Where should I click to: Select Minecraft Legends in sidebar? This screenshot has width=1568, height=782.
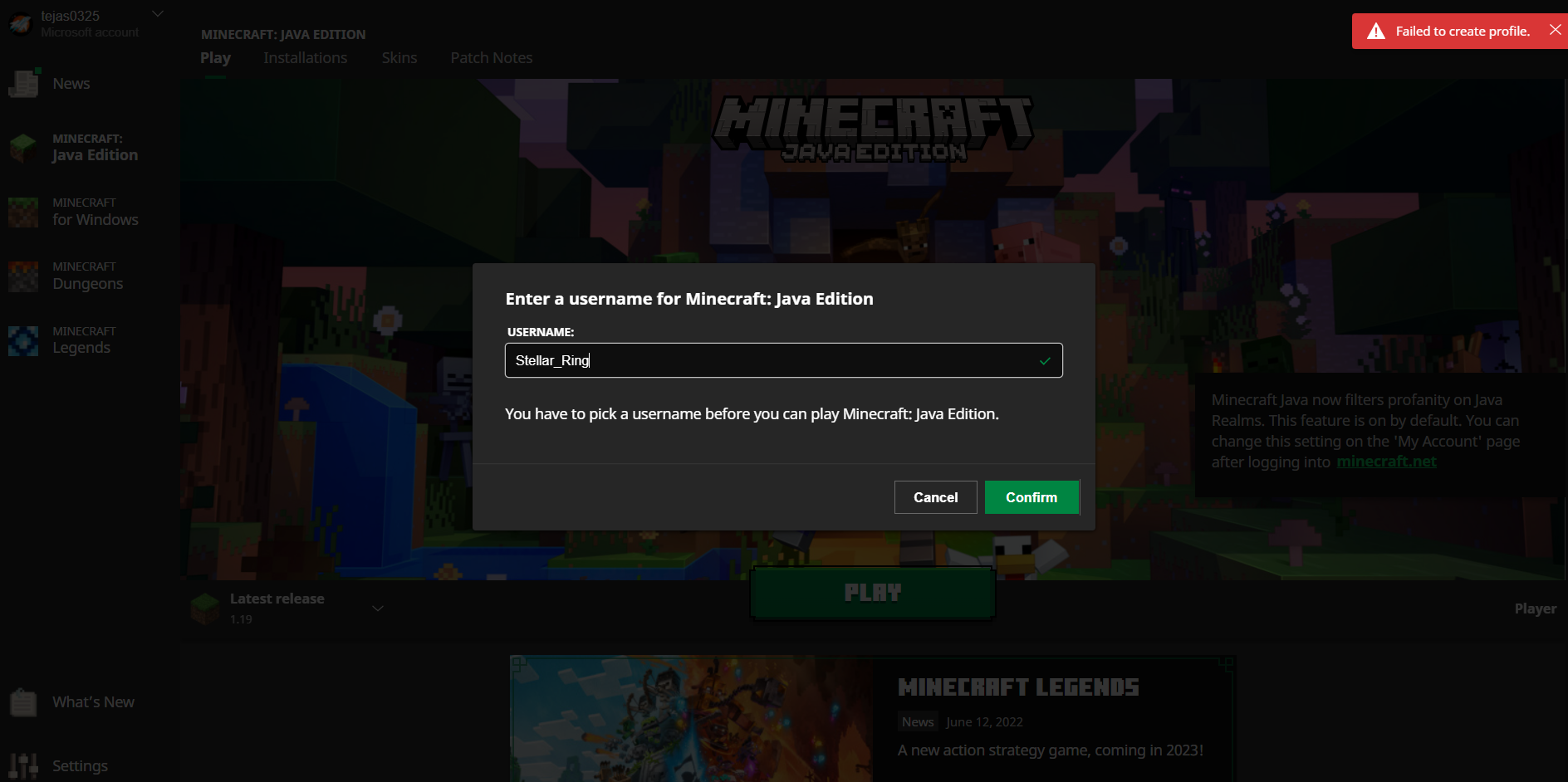click(90, 340)
